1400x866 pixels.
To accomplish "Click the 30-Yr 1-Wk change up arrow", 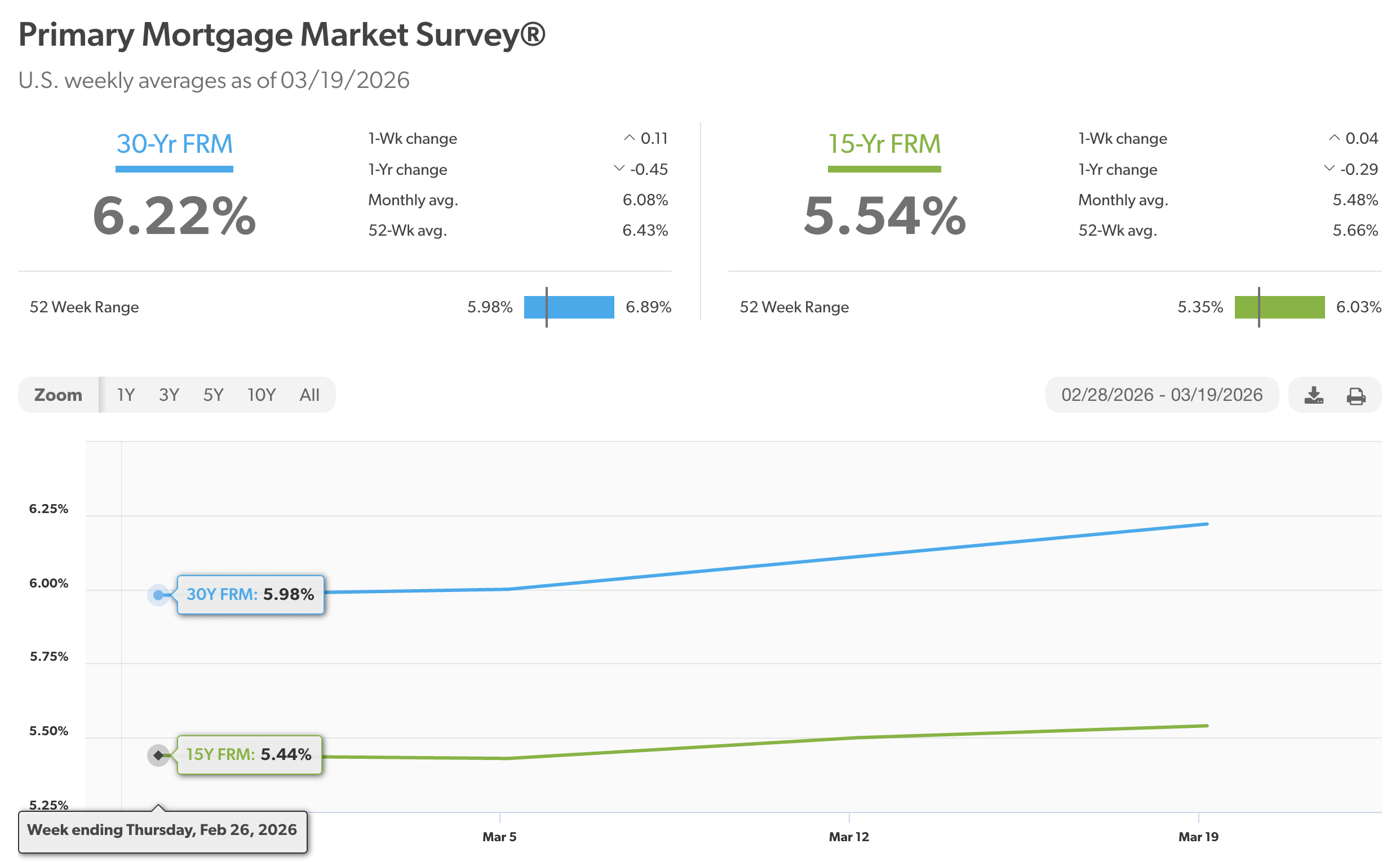I will (x=630, y=138).
